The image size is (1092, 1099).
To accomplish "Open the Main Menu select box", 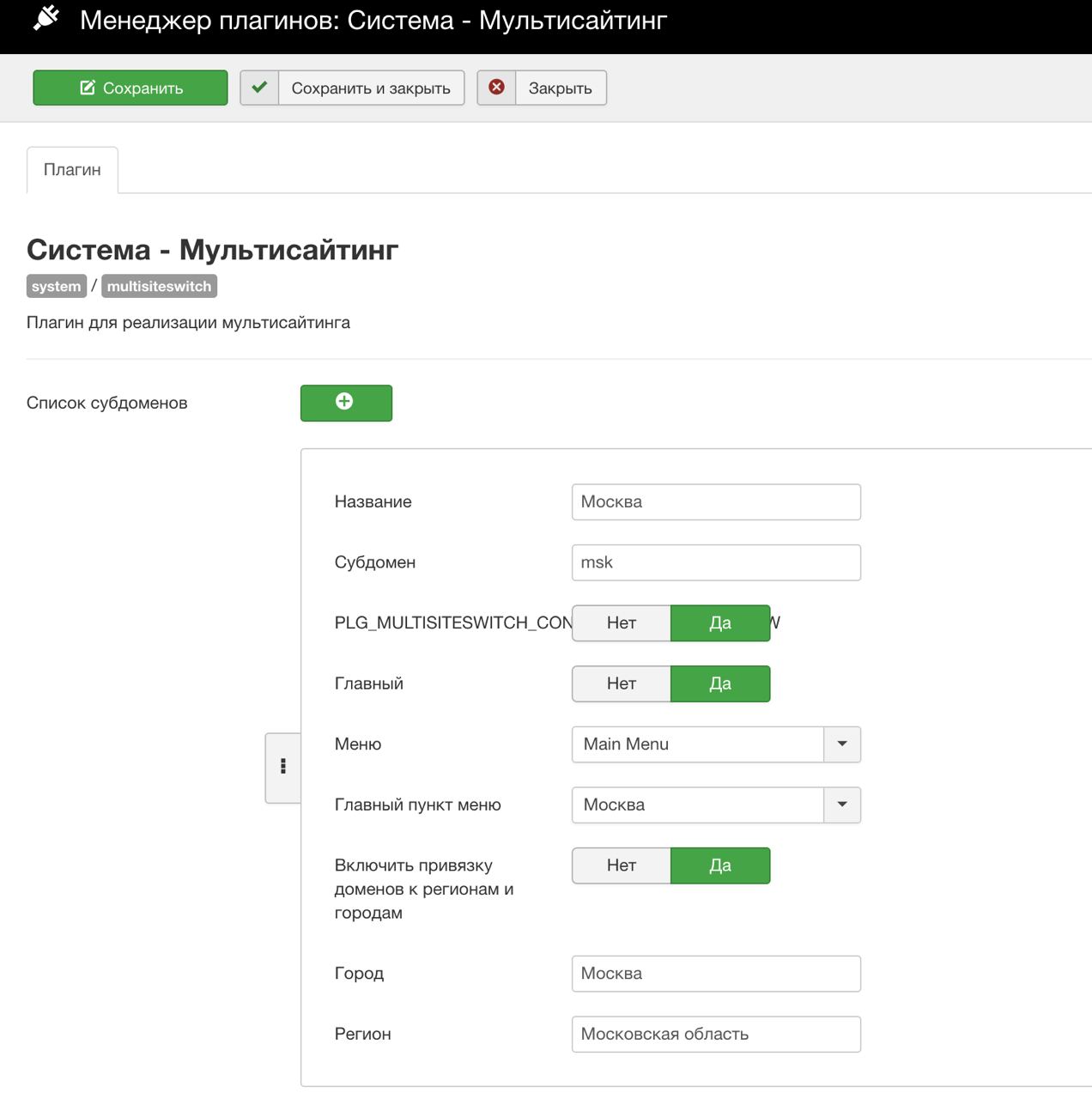I will point(698,744).
